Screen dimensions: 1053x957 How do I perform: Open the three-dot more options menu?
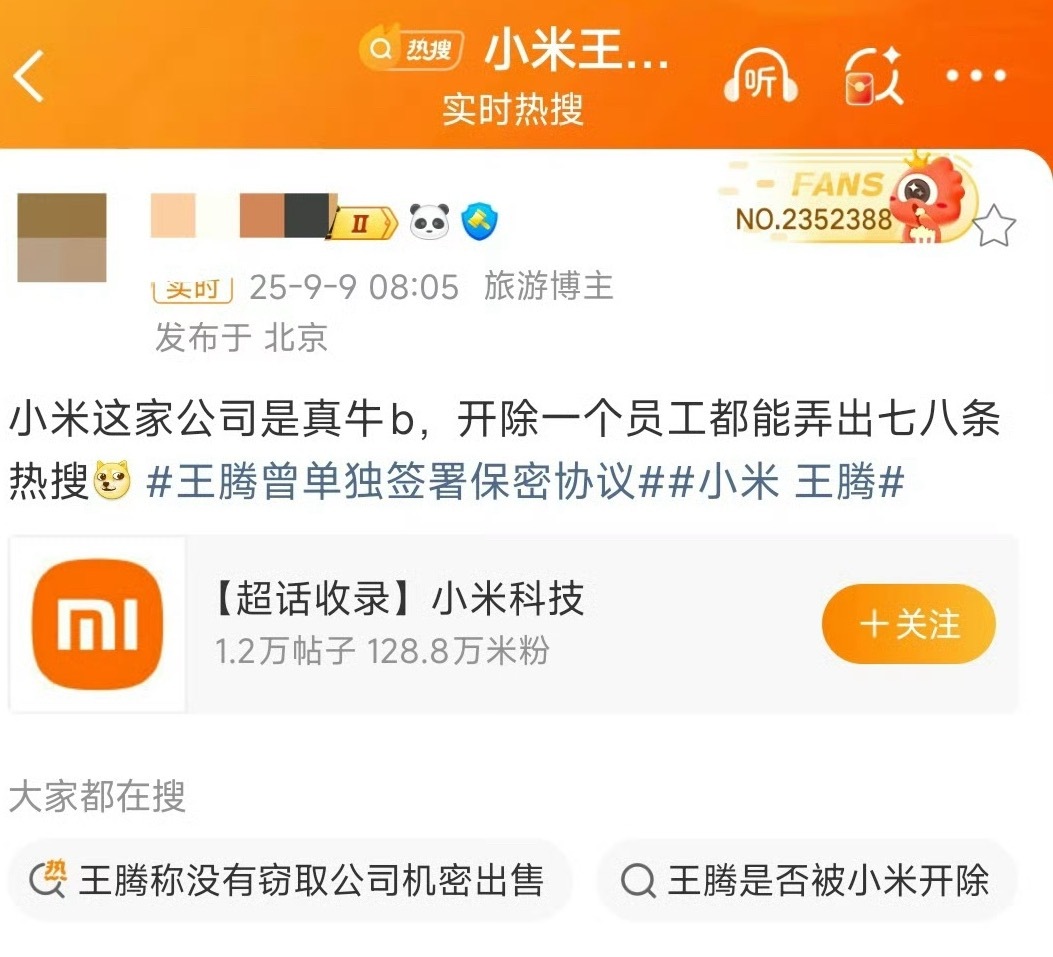[976, 75]
